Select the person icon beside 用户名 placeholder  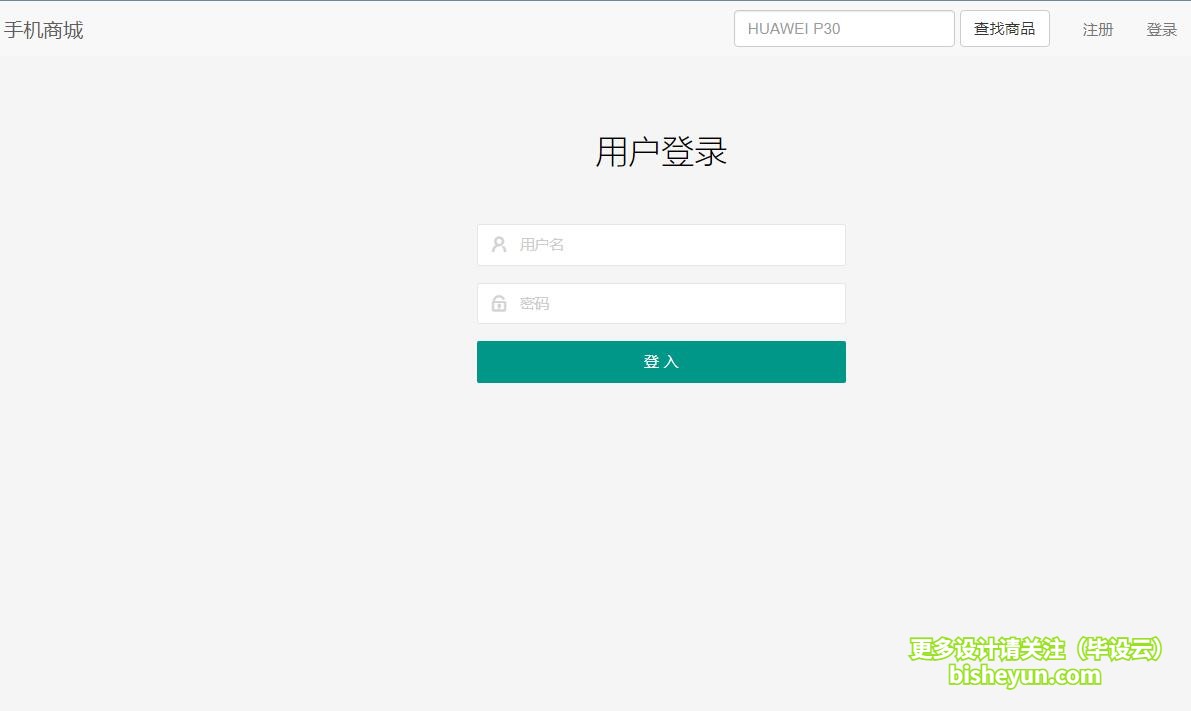499,245
